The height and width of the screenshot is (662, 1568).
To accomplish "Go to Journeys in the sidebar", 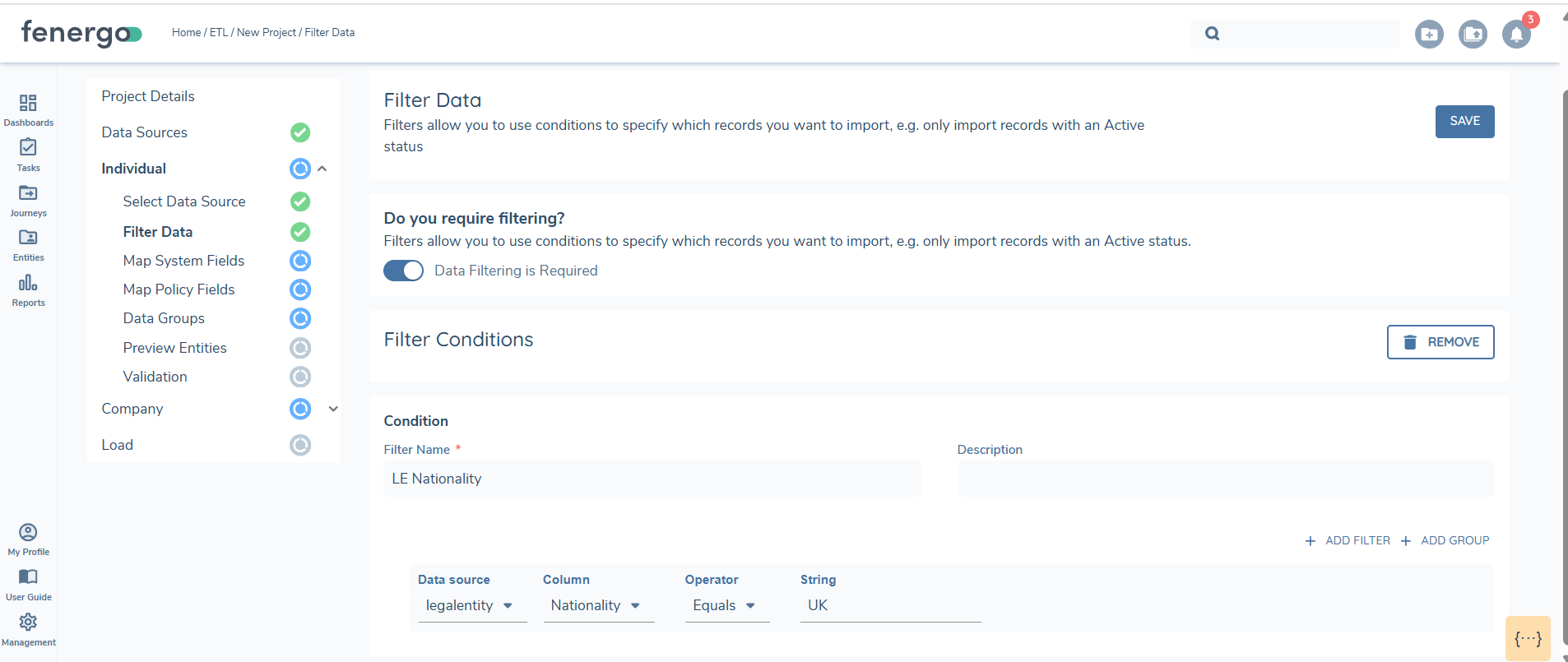I will (28, 194).
